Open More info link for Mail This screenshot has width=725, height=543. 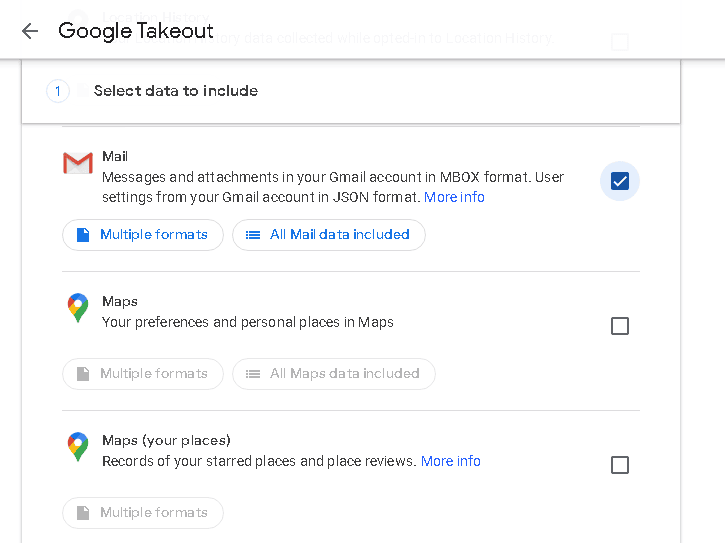point(454,197)
